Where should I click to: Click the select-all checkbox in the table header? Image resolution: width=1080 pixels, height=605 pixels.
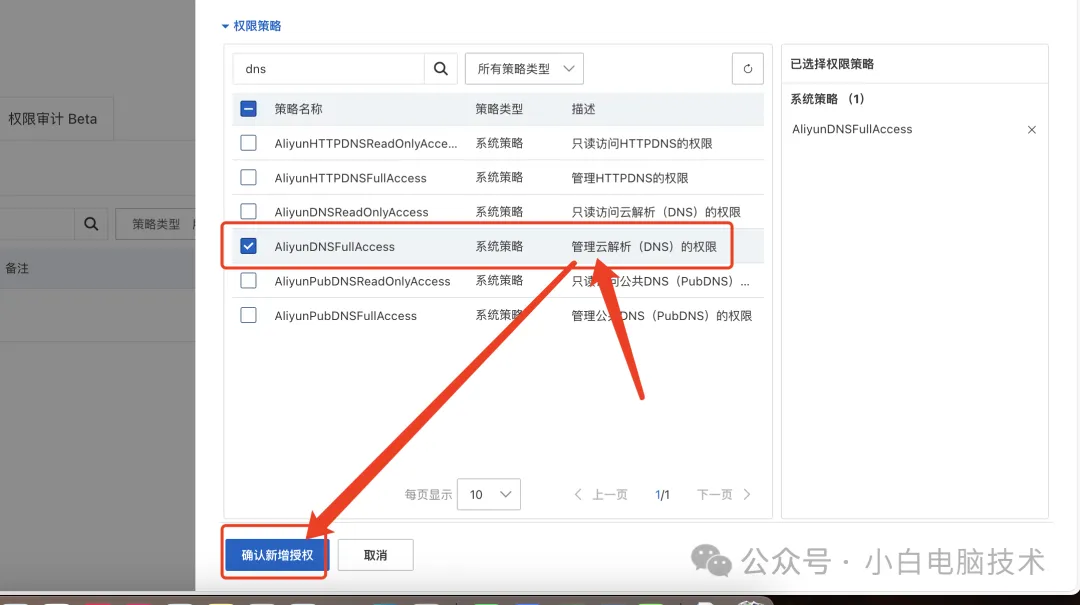pyautogui.click(x=248, y=108)
